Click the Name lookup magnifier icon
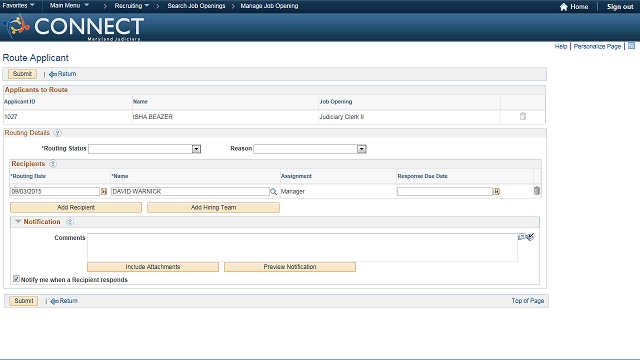This screenshot has width=640, height=360. [x=273, y=191]
